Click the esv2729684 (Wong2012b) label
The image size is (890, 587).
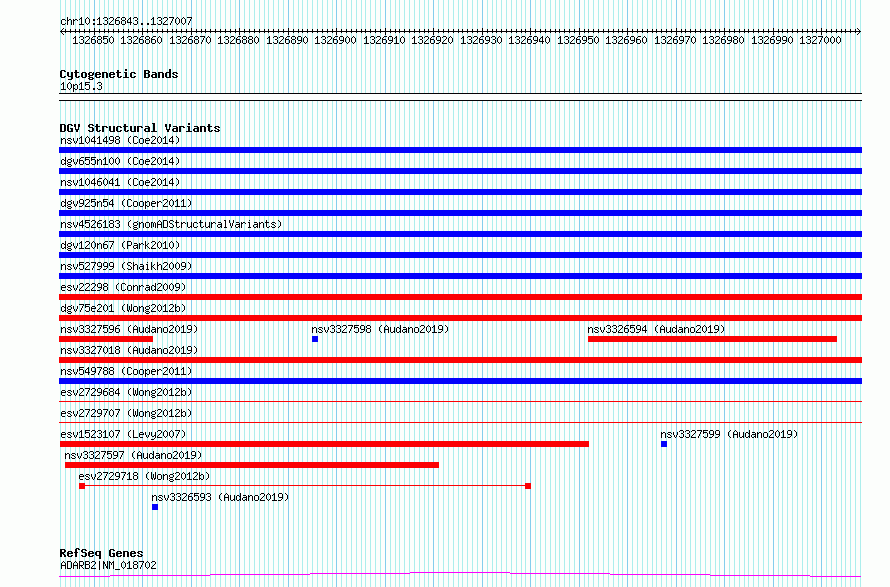click(126, 392)
